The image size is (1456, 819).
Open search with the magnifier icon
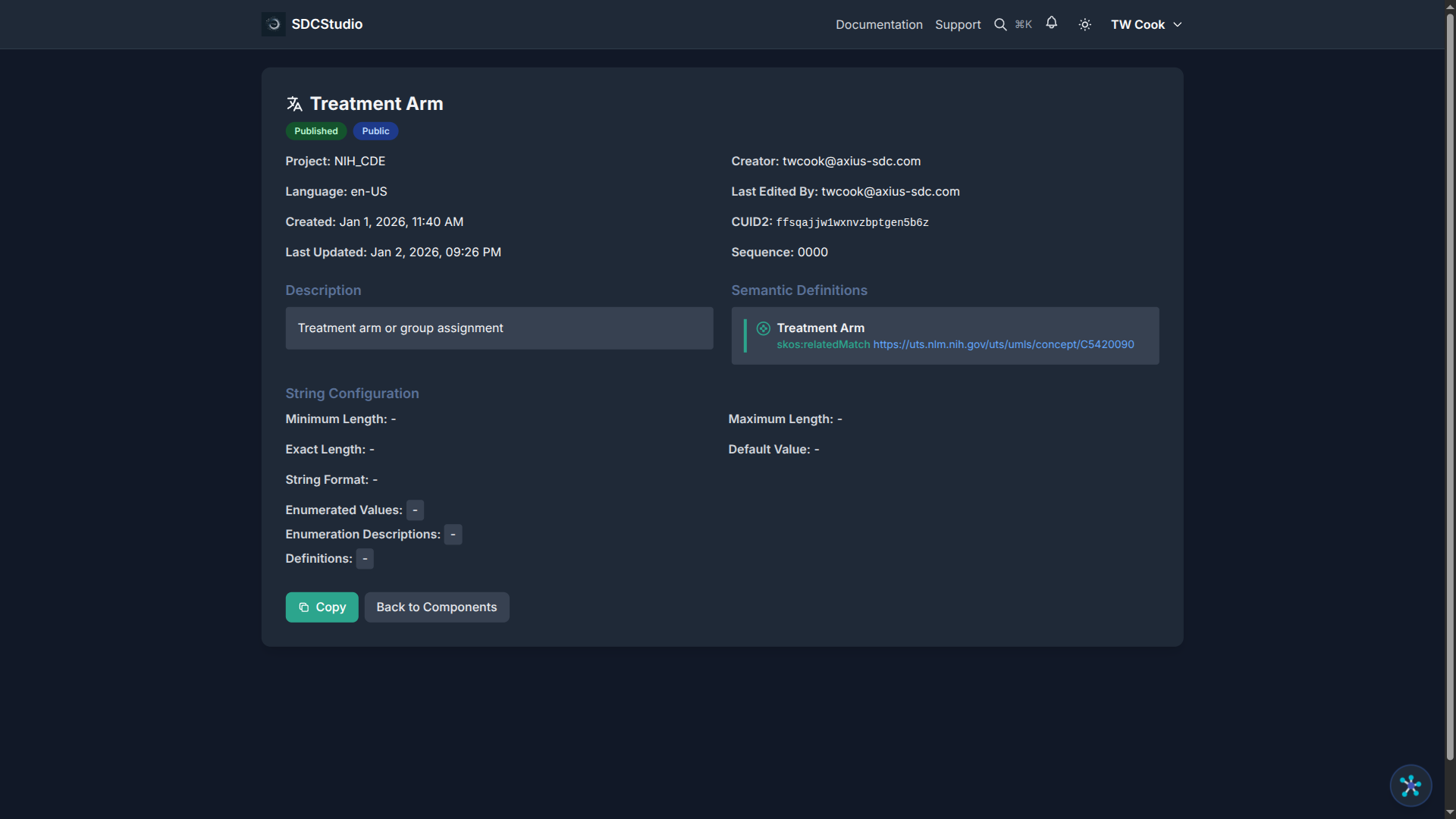(x=1000, y=24)
